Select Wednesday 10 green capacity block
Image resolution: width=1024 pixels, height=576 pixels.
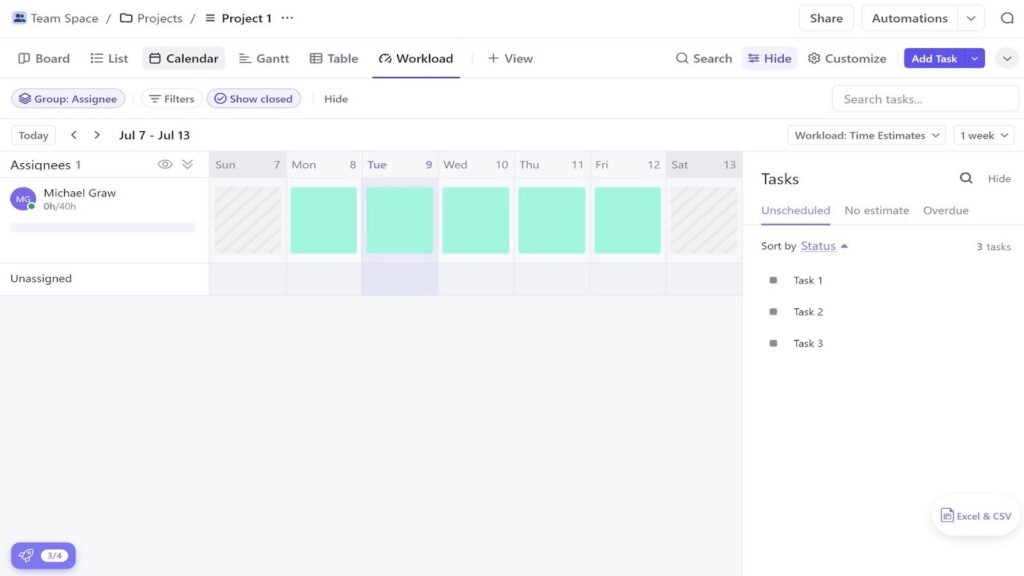point(475,220)
